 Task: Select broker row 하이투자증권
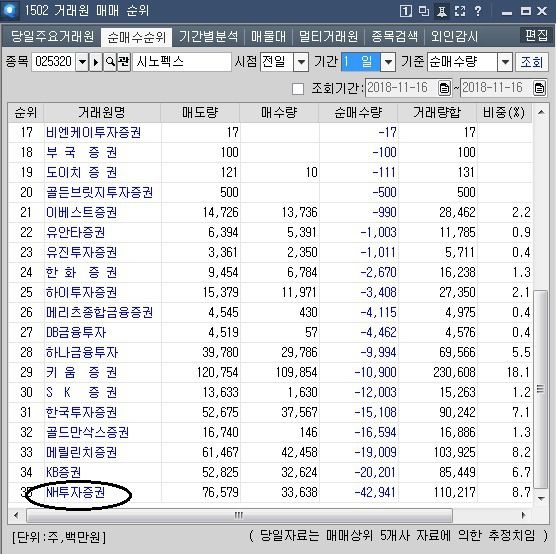(270, 293)
